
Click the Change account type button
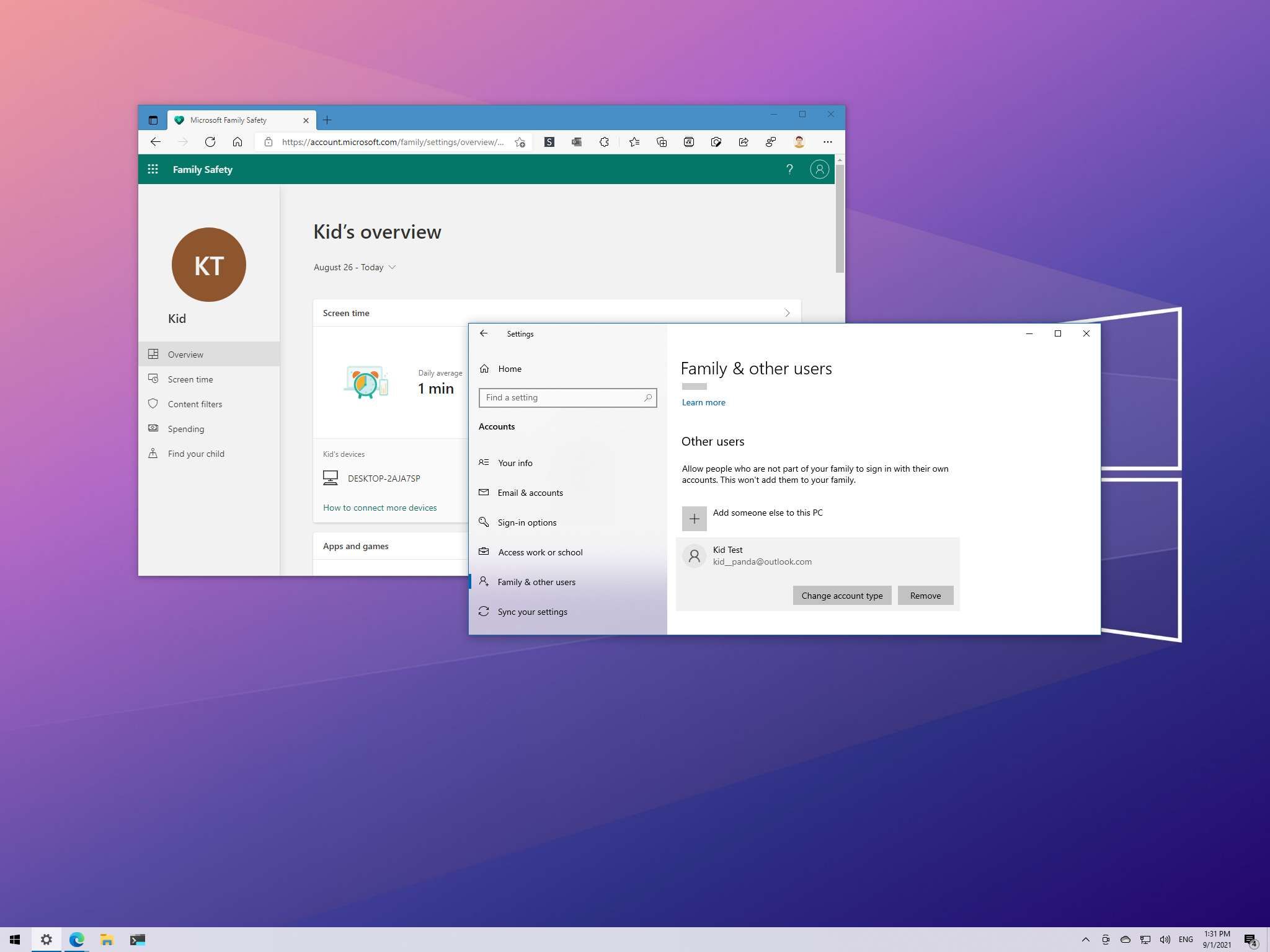[841, 596]
